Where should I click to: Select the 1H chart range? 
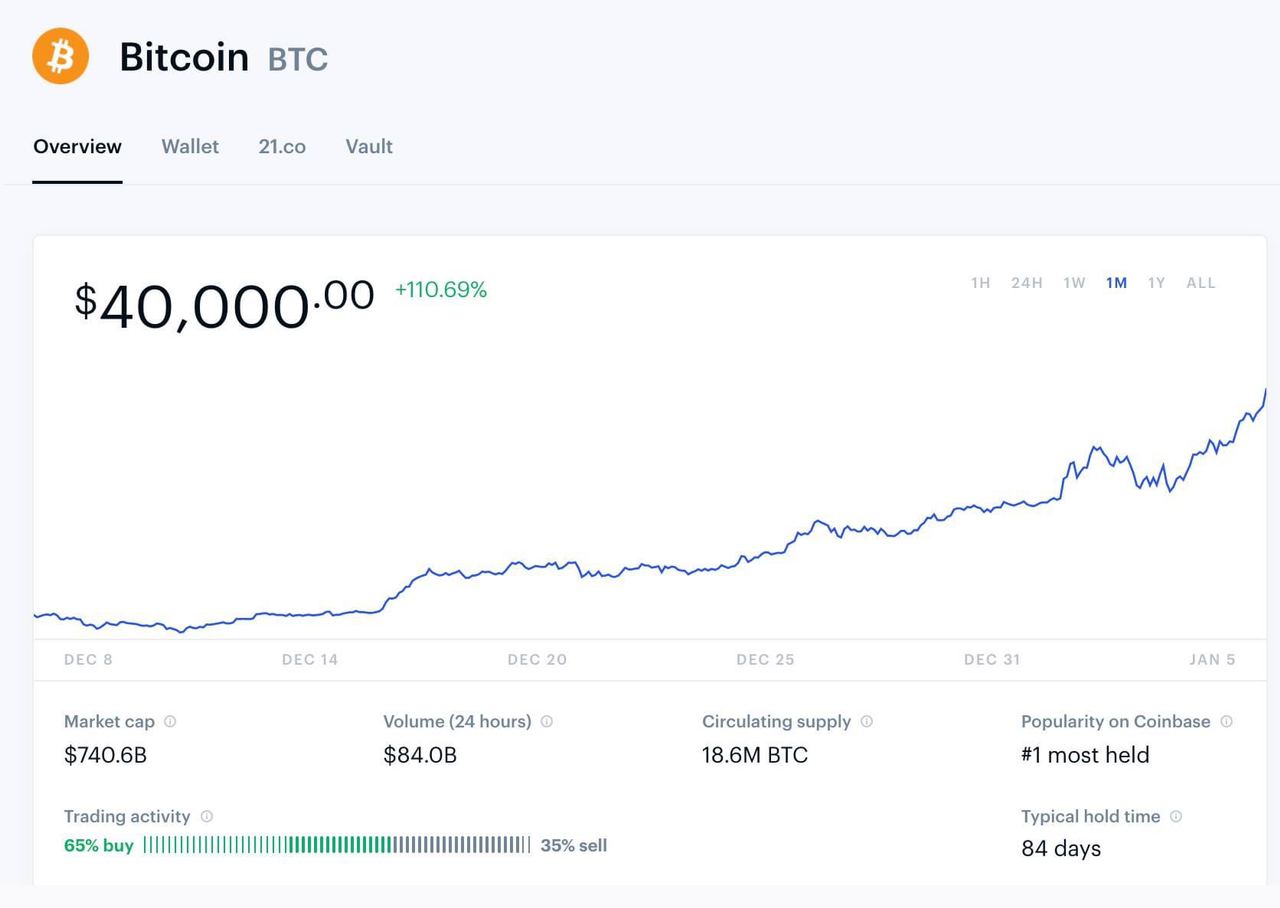(x=980, y=283)
